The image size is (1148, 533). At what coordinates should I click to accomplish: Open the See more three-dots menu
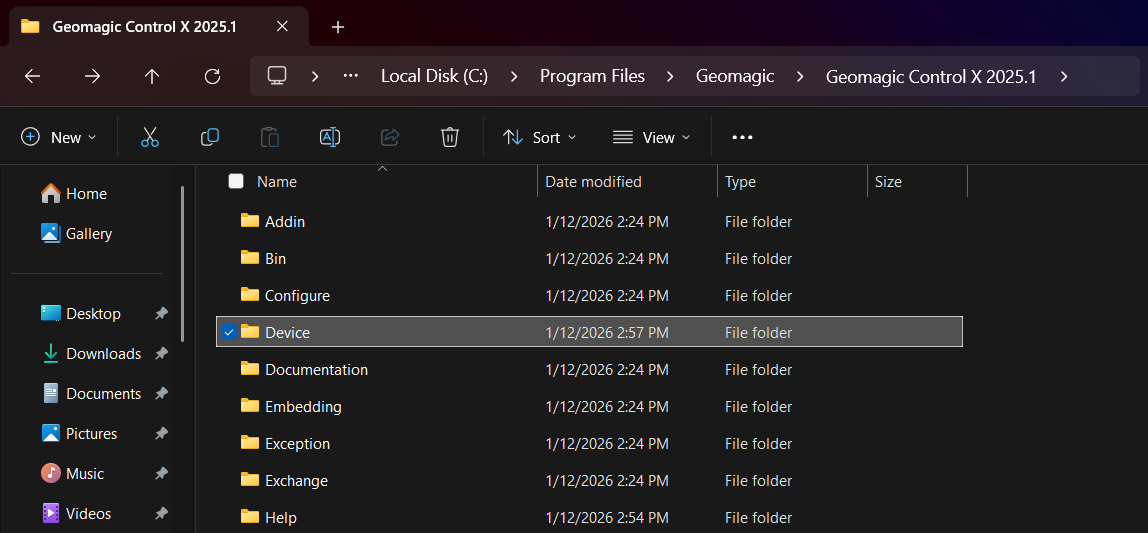(x=742, y=137)
